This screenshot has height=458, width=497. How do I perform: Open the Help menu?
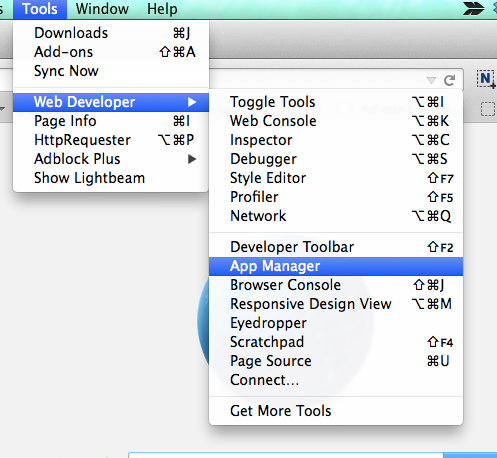pos(162,9)
